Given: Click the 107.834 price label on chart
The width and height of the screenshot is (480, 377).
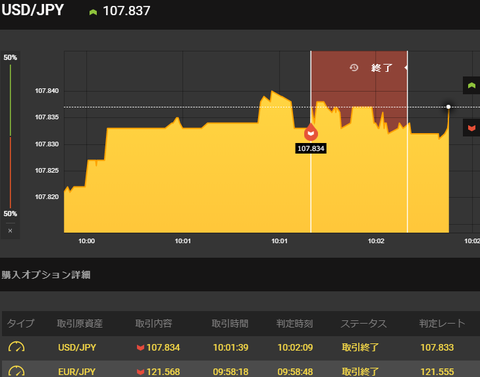Looking at the screenshot, I should point(311,148).
